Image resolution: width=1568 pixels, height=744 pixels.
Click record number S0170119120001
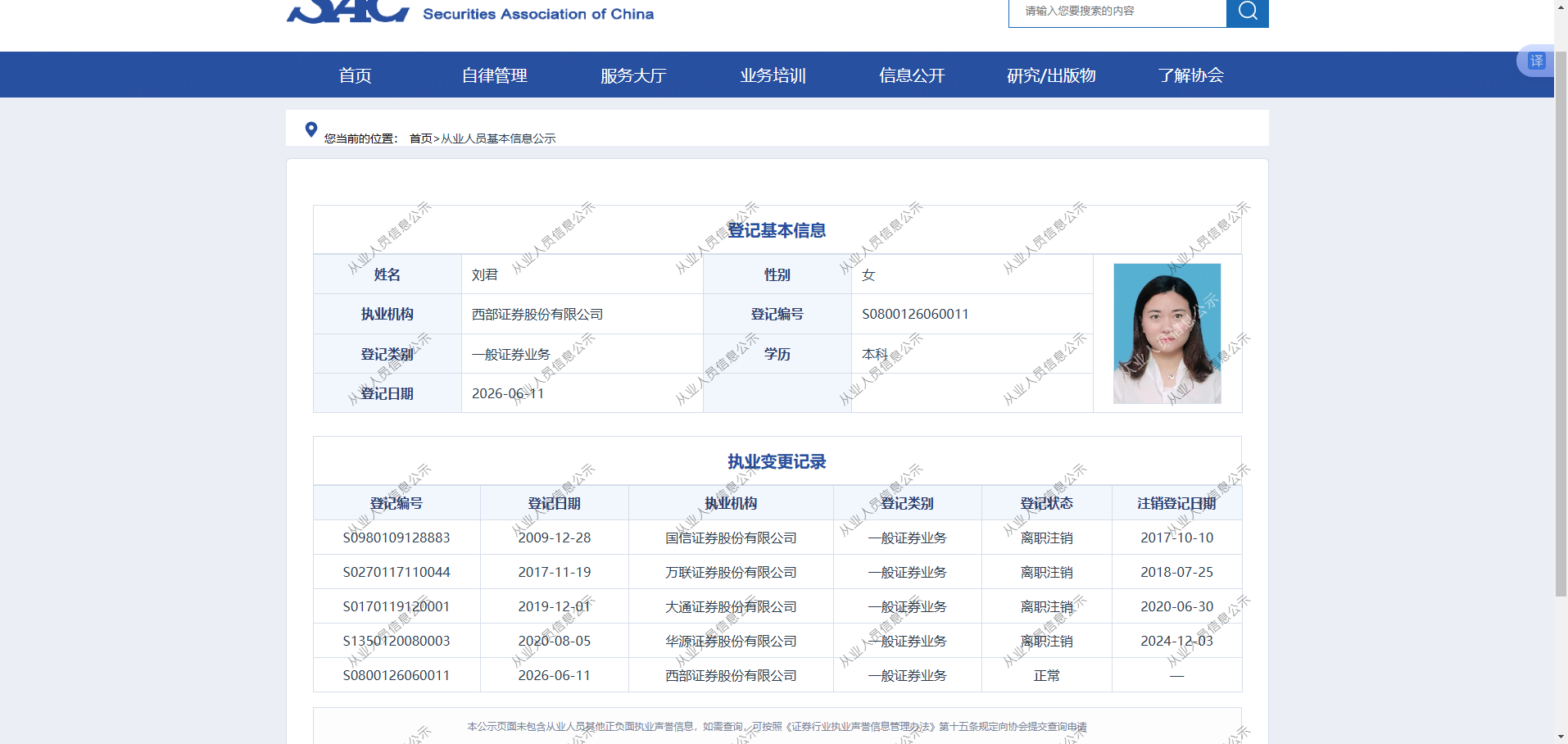click(397, 606)
